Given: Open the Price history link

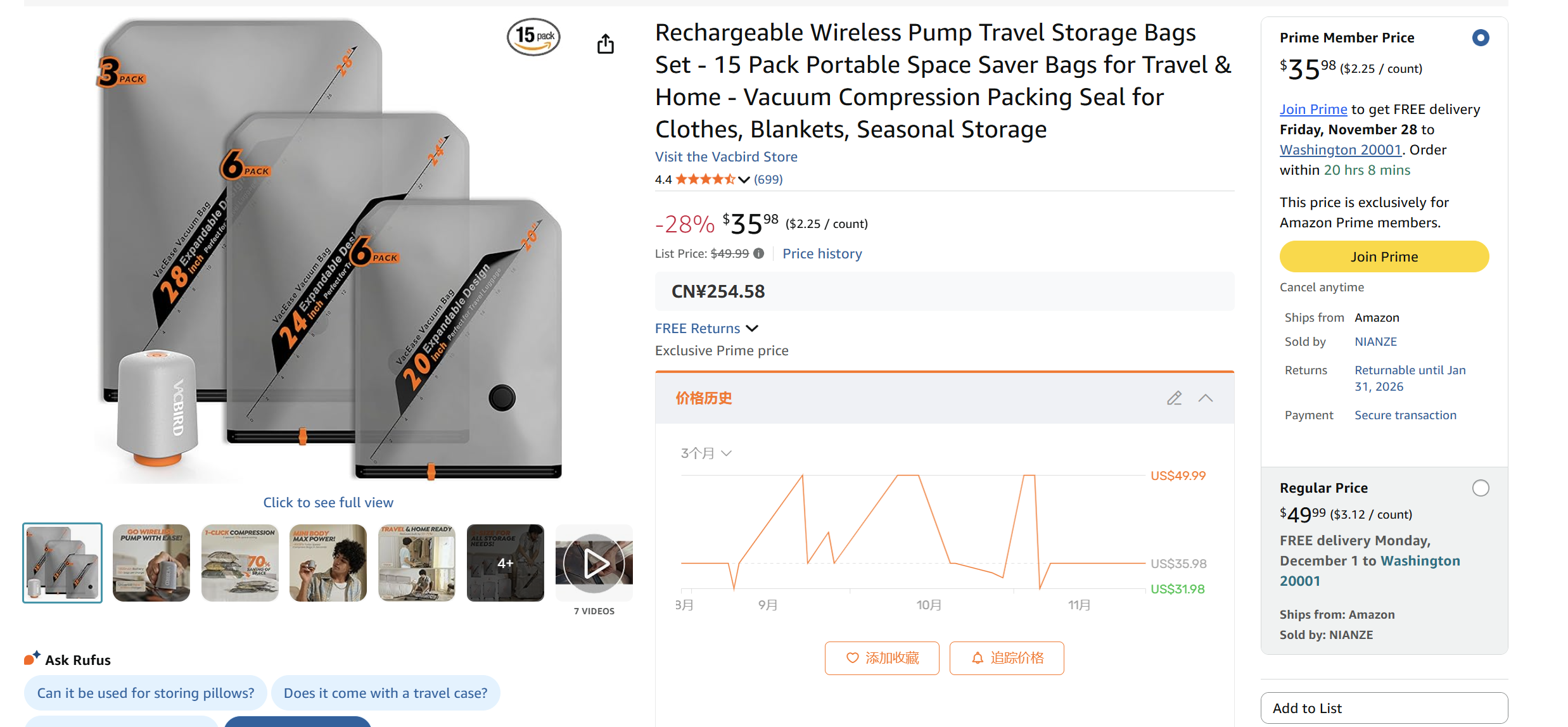Looking at the screenshot, I should point(822,253).
